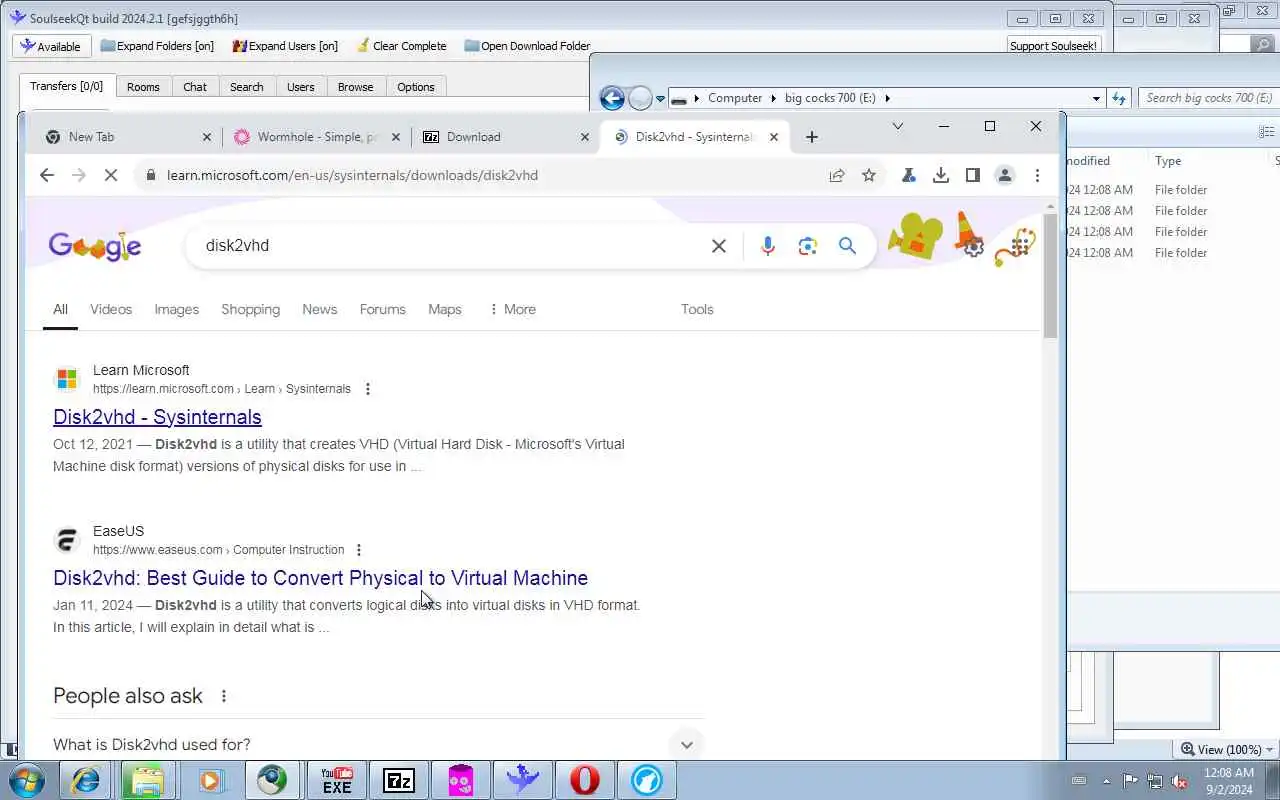Open Chrome downloads icon
This screenshot has width=1280, height=800.
coord(941,175)
